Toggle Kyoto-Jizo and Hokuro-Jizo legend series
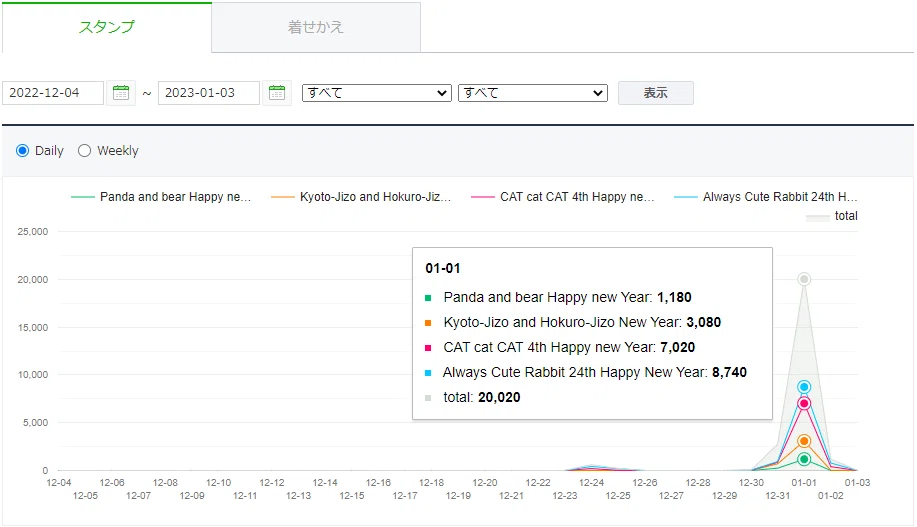 pos(361,197)
